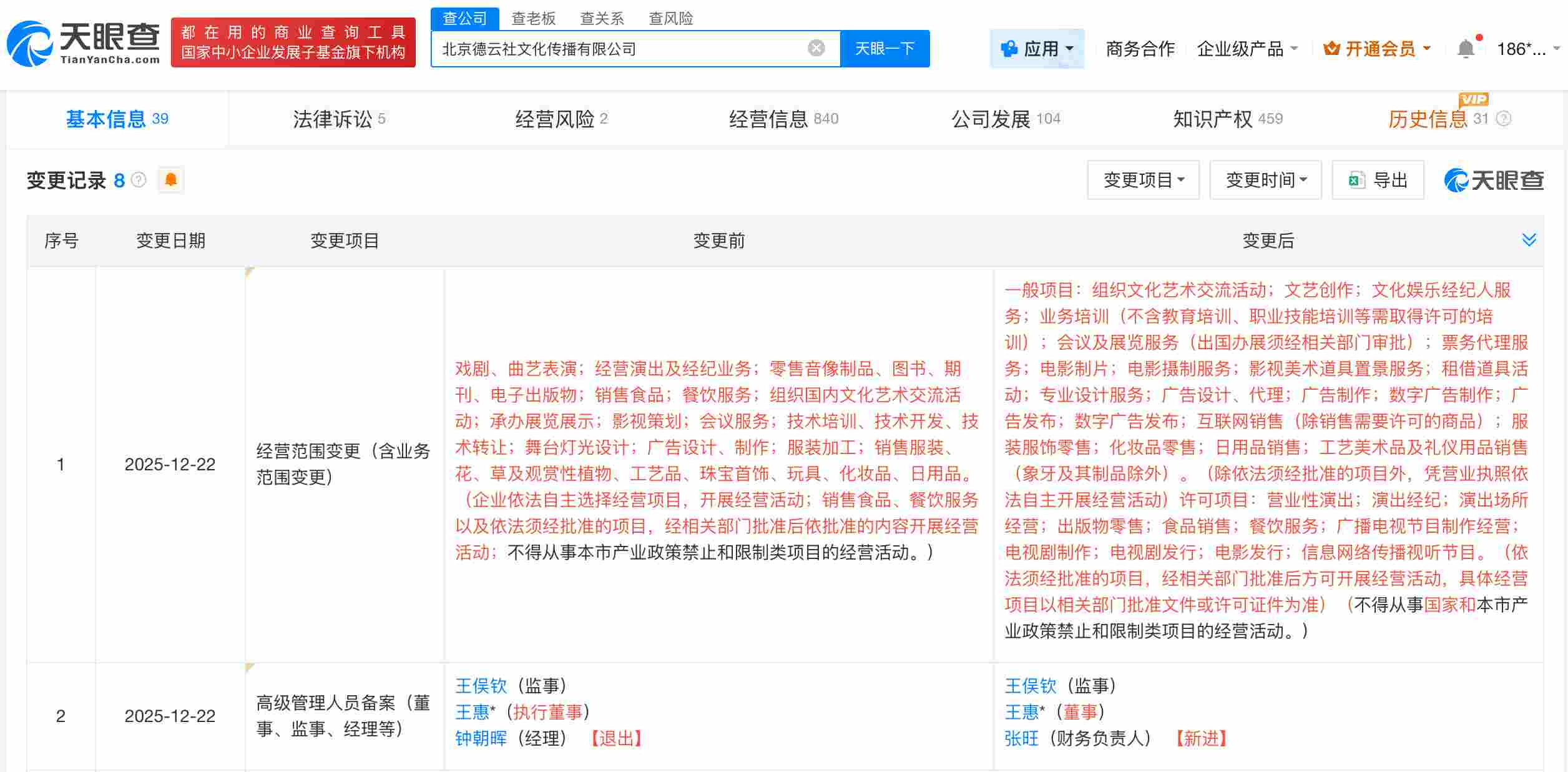Click the alert bell beside 变更记录
The height and width of the screenshot is (772, 1568).
click(170, 180)
